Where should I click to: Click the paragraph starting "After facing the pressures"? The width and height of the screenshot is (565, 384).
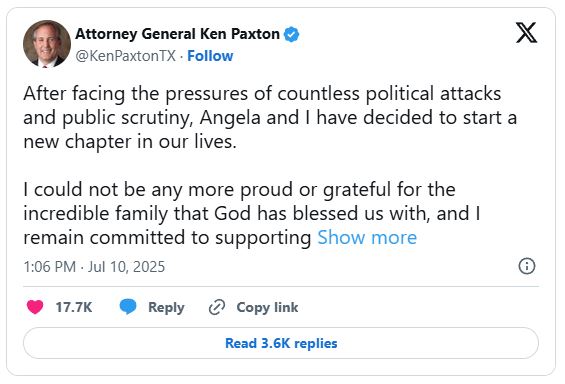click(x=270, y=117)
